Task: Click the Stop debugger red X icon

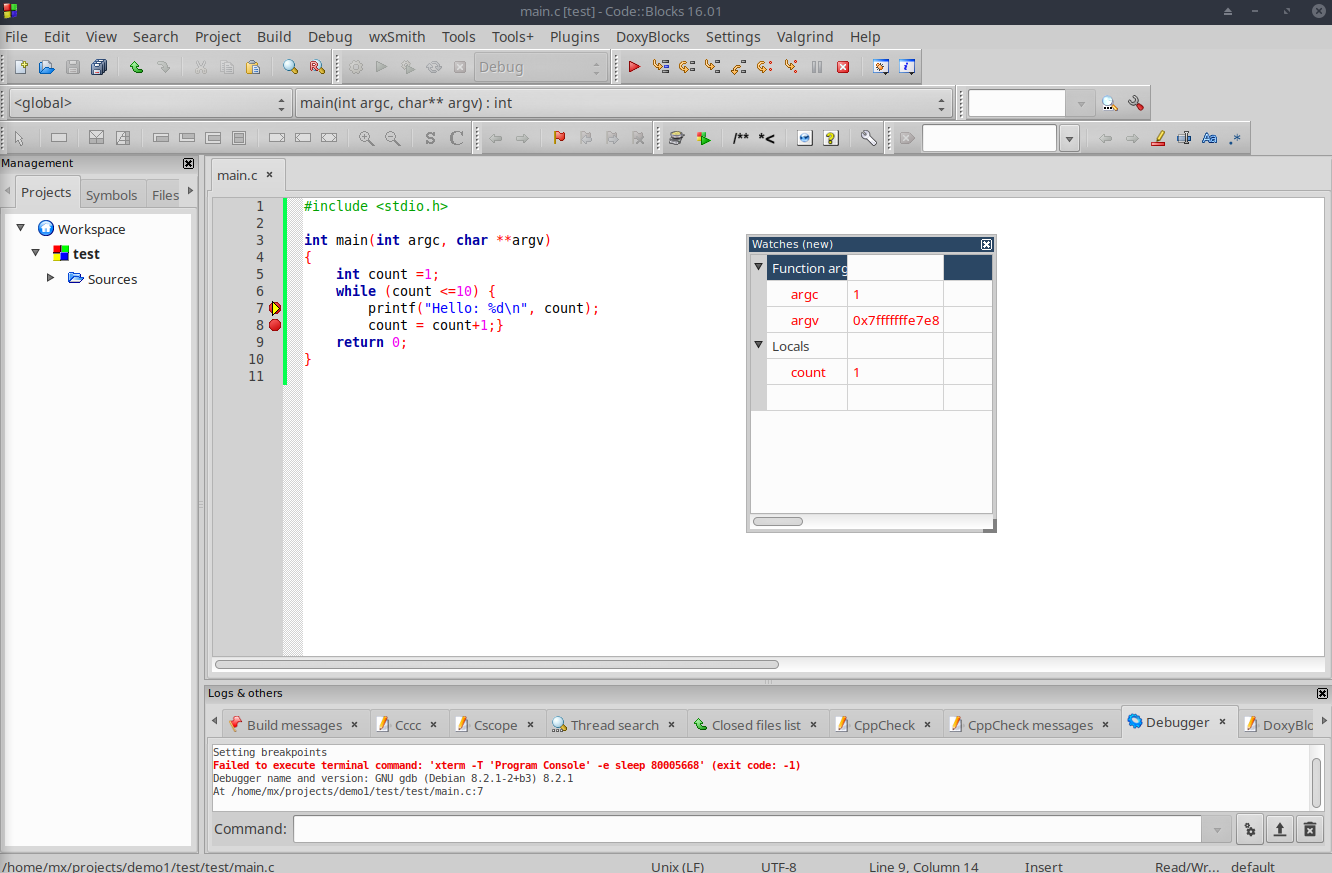Action: tap(842, 66)
